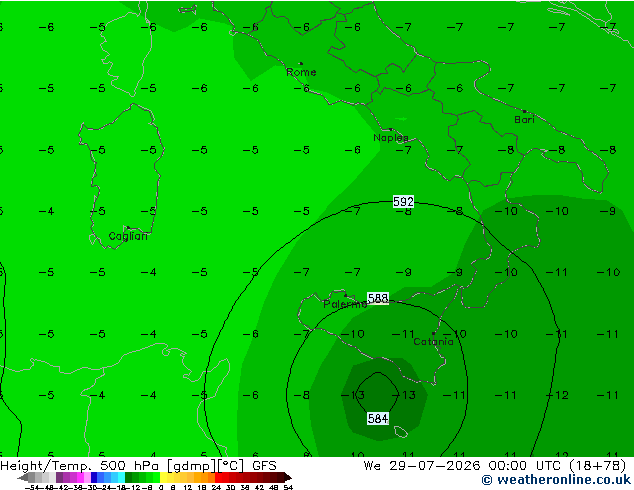Open the weatheronline.co.uk copyright link
The width and height of the screenshot is (634, 490).
pos(556,480)
